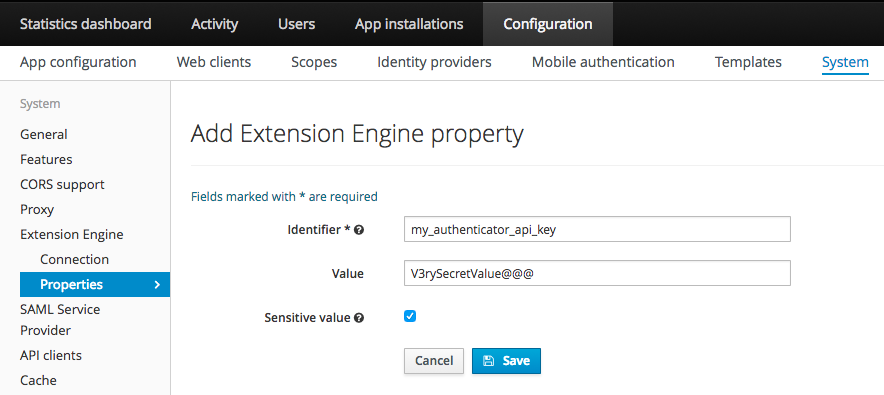Focus the Identifier input field
This screenshot has width=884, height=395.
coord(597,229)
